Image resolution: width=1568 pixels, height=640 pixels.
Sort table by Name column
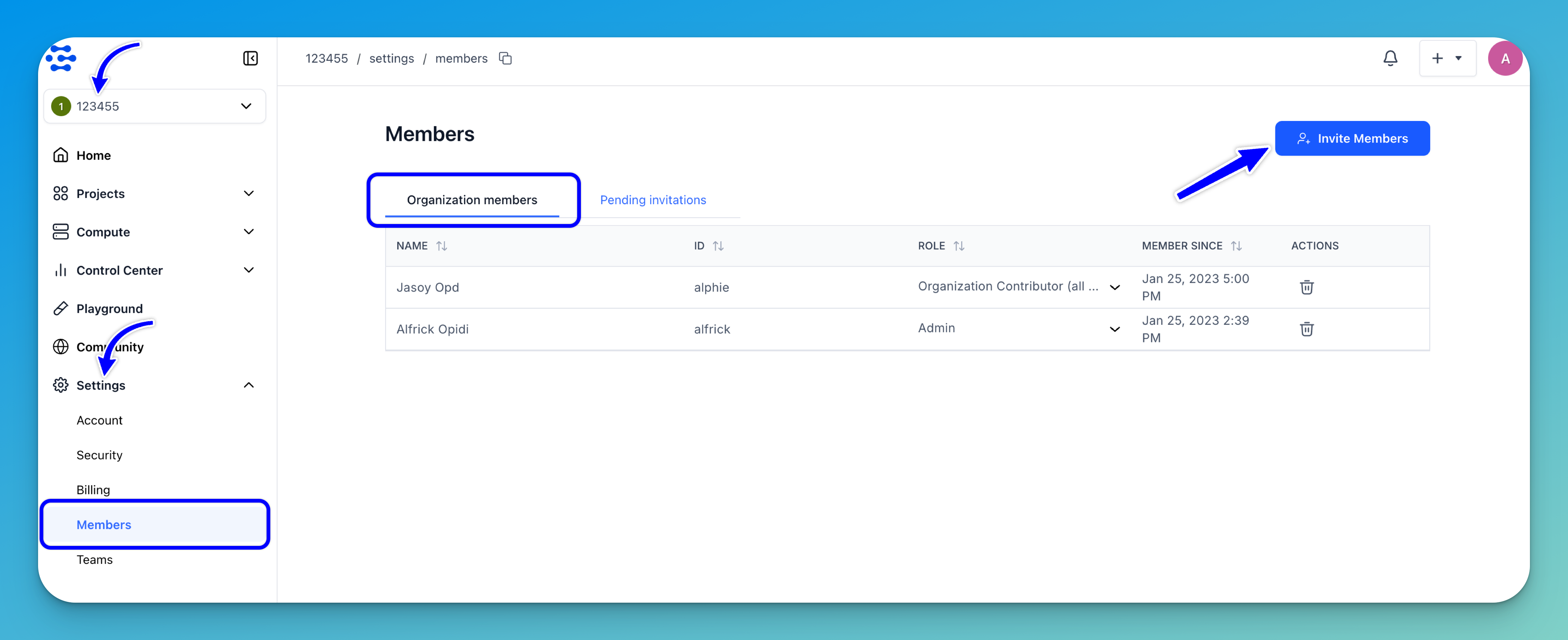(x=441, y=246)
